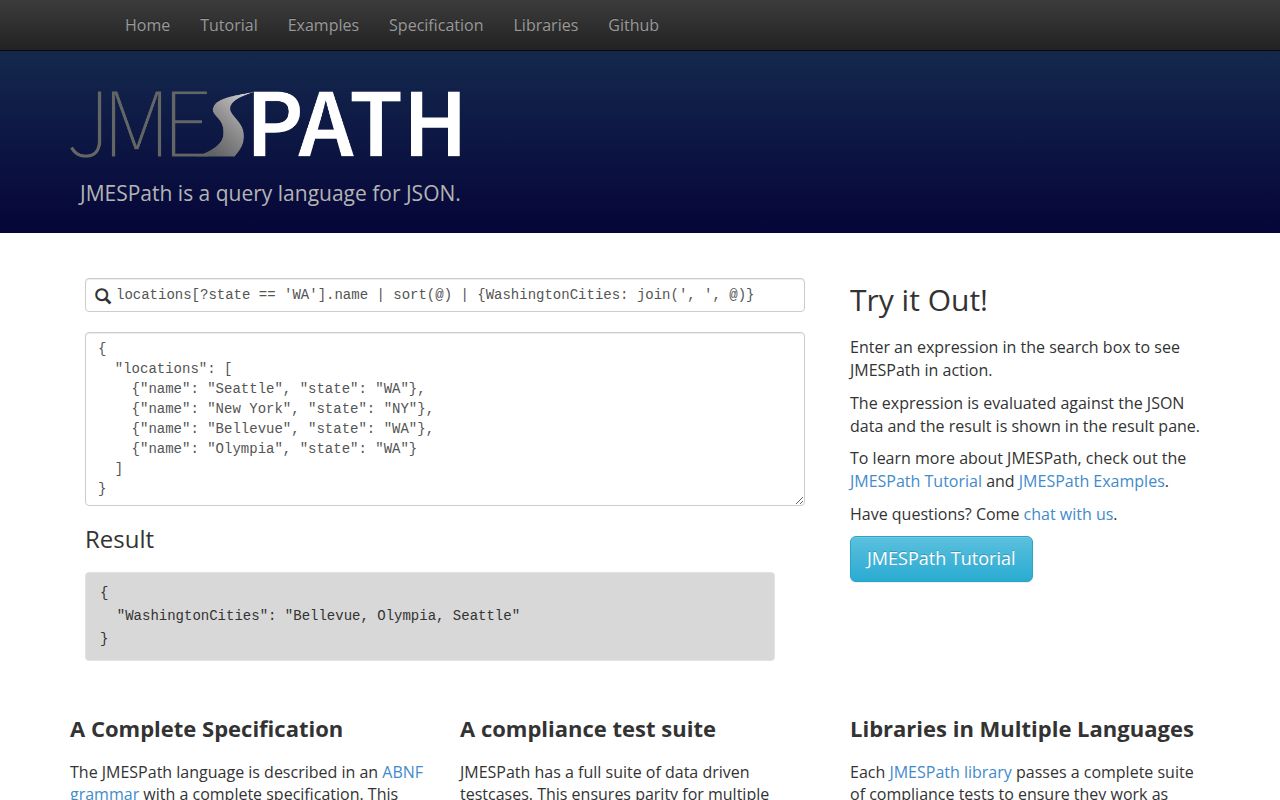Click the 'Try it Out!' heading
Viewport: 1280px width, 800px height.
[919, 301]
